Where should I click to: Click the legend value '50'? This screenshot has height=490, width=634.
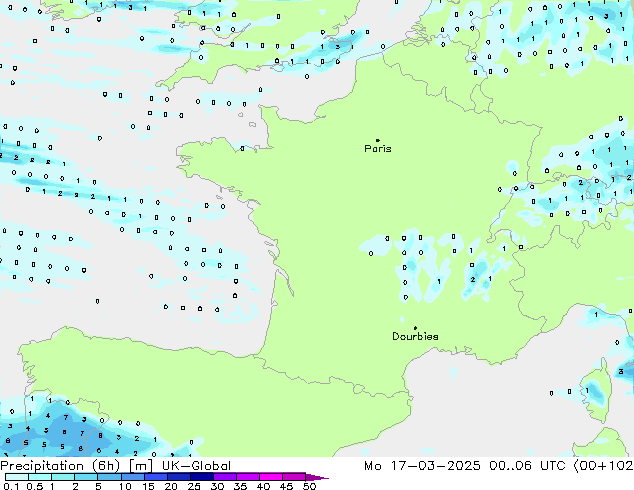pos(309,486)
